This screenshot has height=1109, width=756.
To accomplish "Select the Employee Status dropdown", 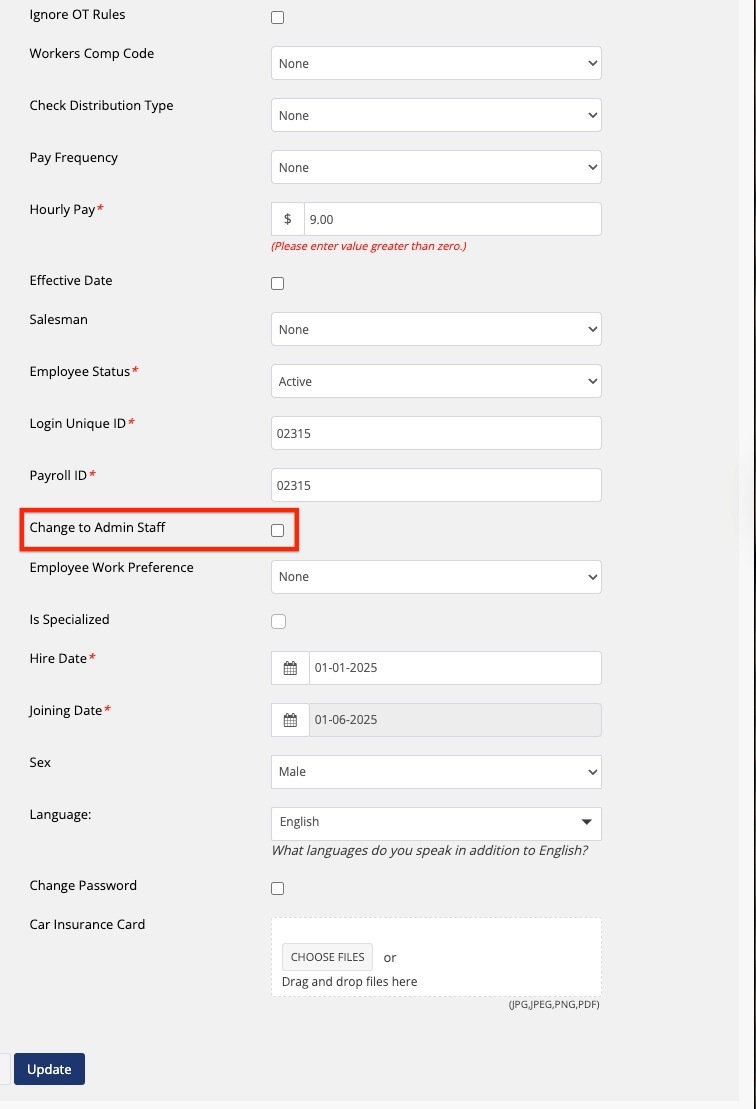I will (436, 381).
